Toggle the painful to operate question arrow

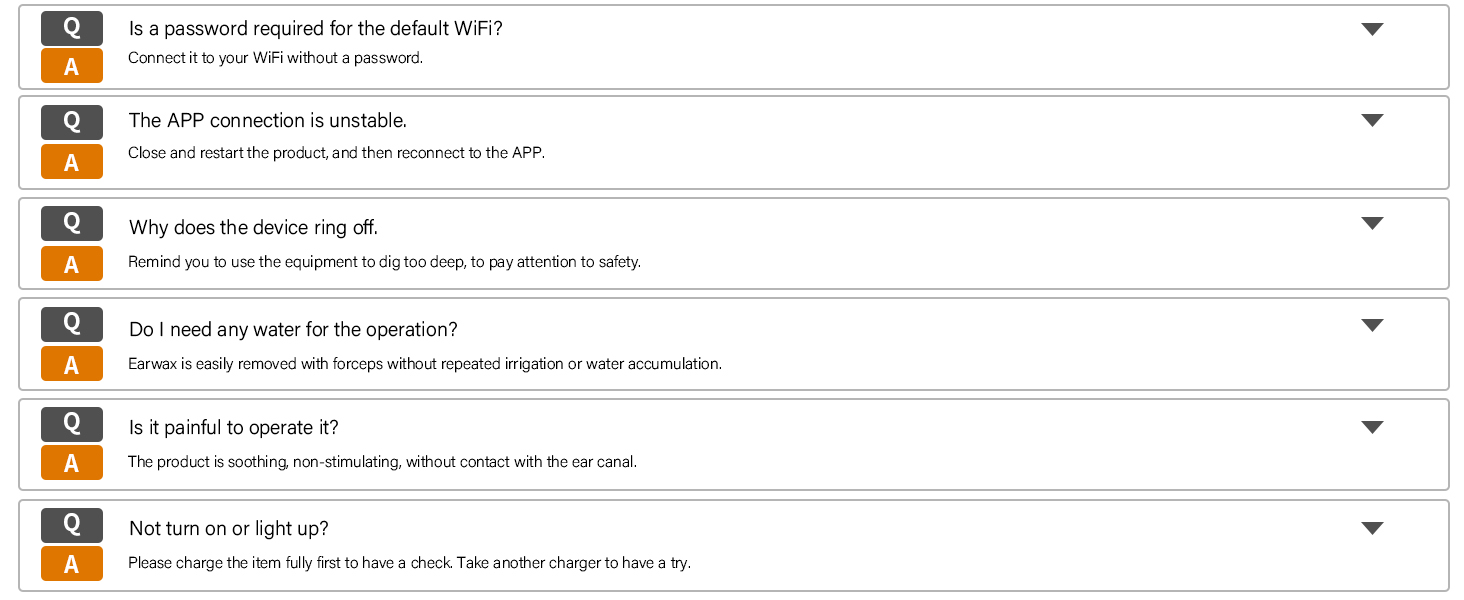tap(1372, 427)
